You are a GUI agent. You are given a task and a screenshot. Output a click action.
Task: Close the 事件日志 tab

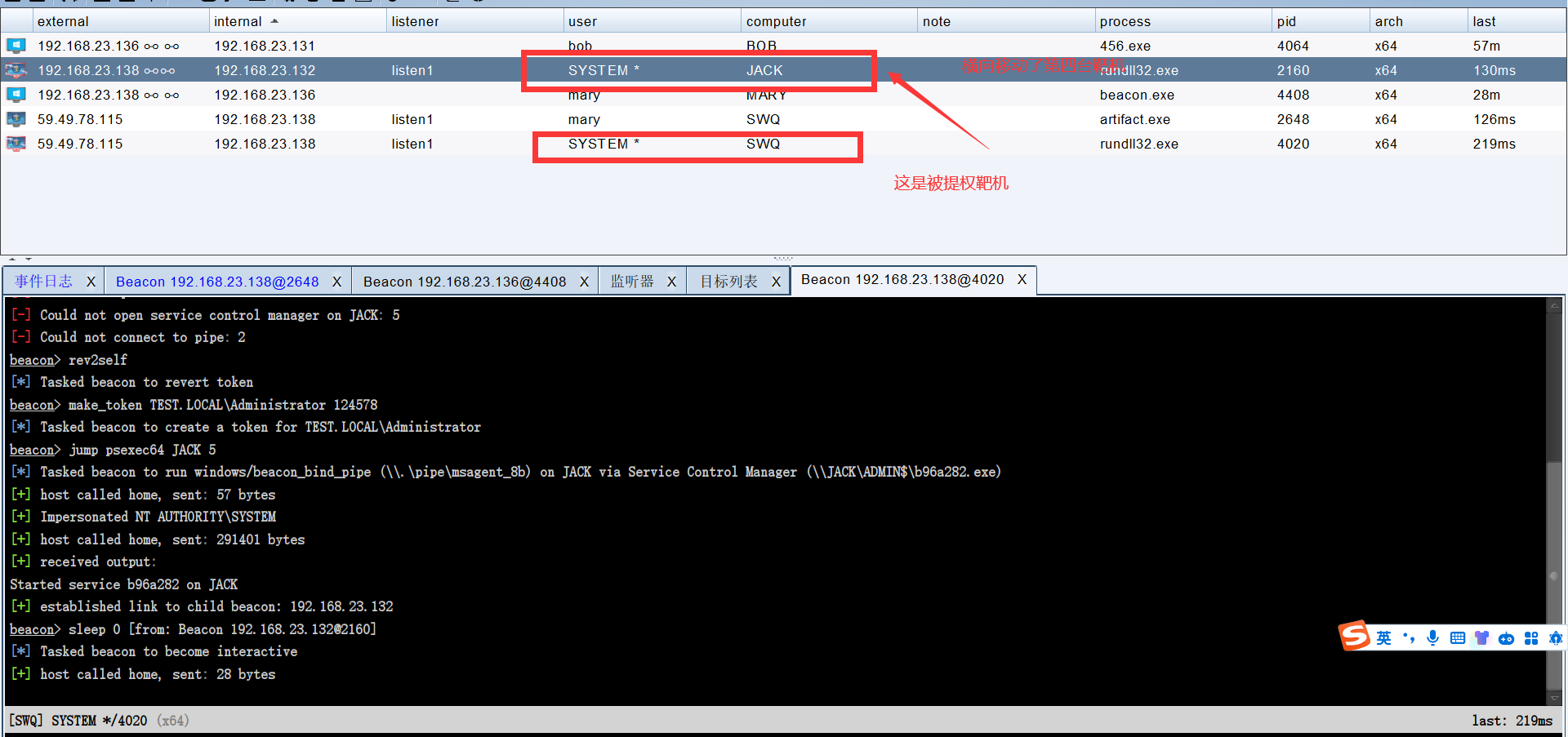[91, 282]
